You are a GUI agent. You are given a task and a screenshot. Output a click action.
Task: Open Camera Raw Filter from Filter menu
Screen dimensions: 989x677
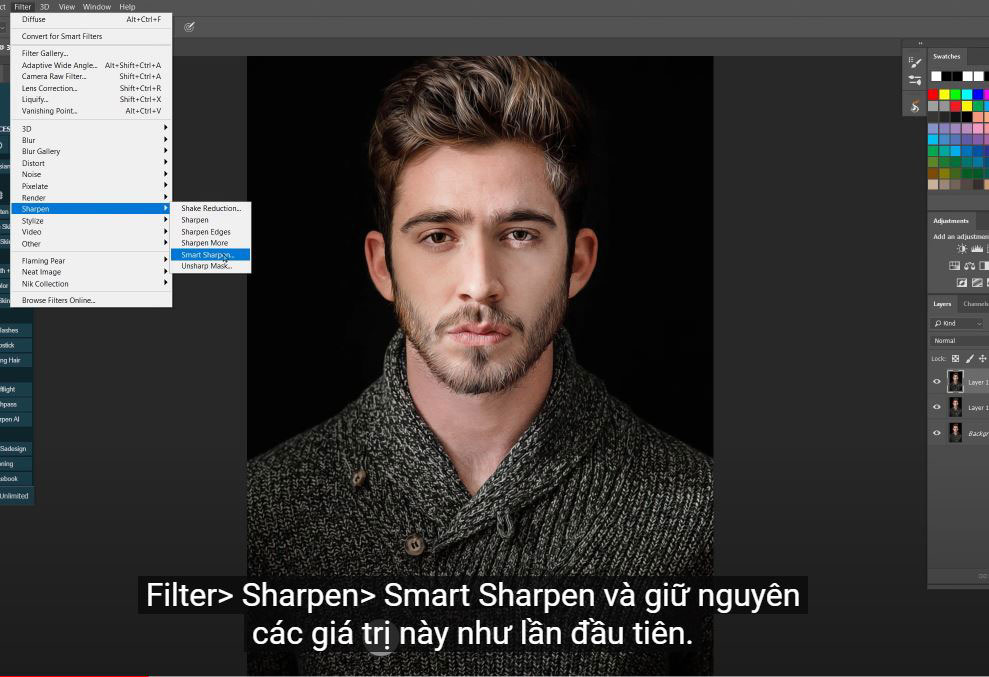(91, 76)
